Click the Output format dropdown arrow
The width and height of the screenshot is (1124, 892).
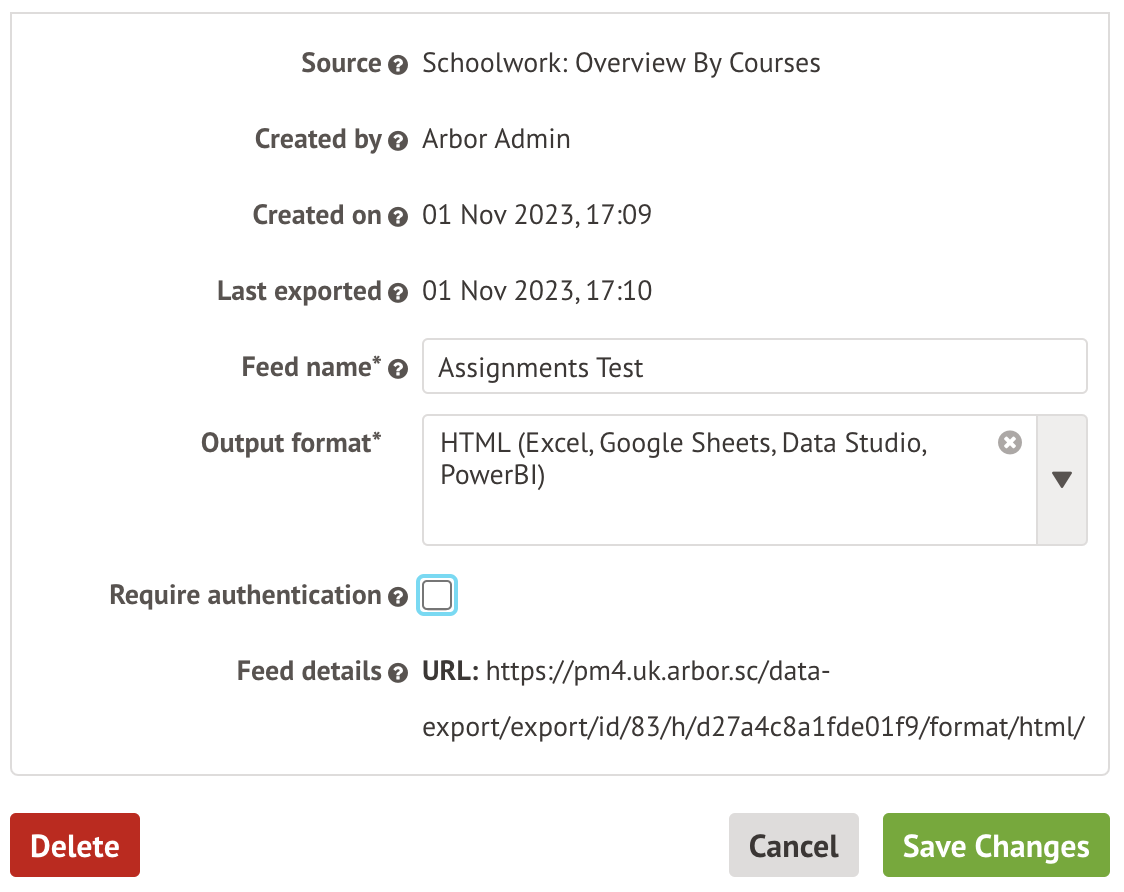[1062, 479]
